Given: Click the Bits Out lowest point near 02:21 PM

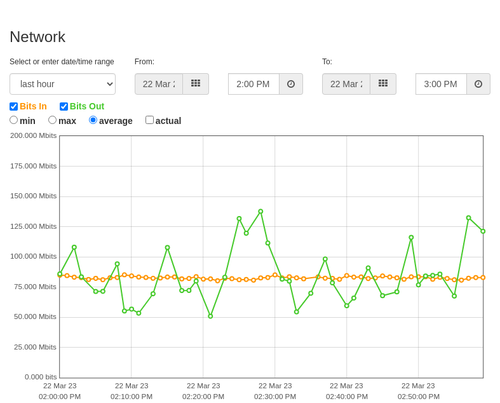Looking at the screenshot, I should 210,316.
